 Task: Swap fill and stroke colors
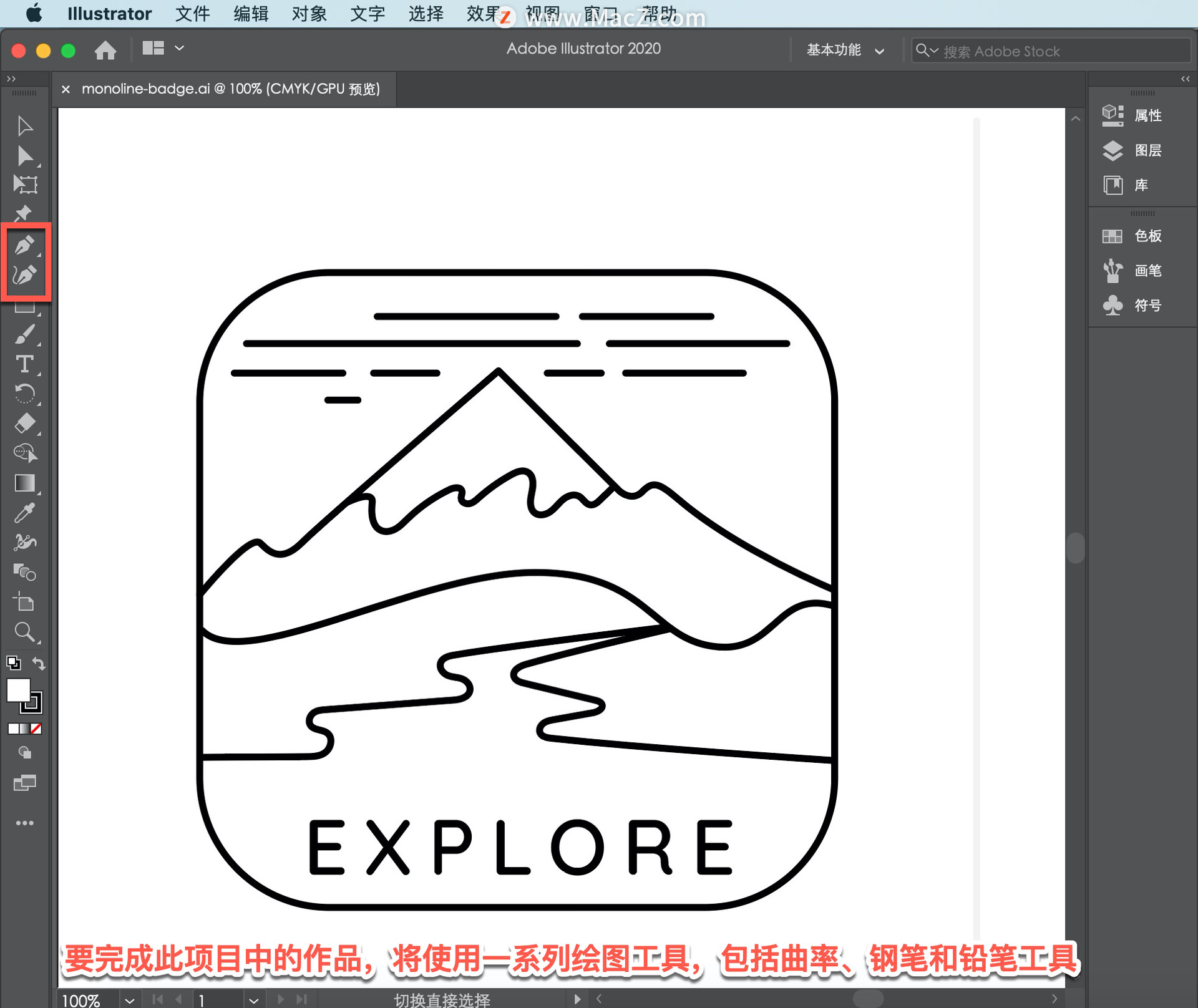click(x=39, y=663)
